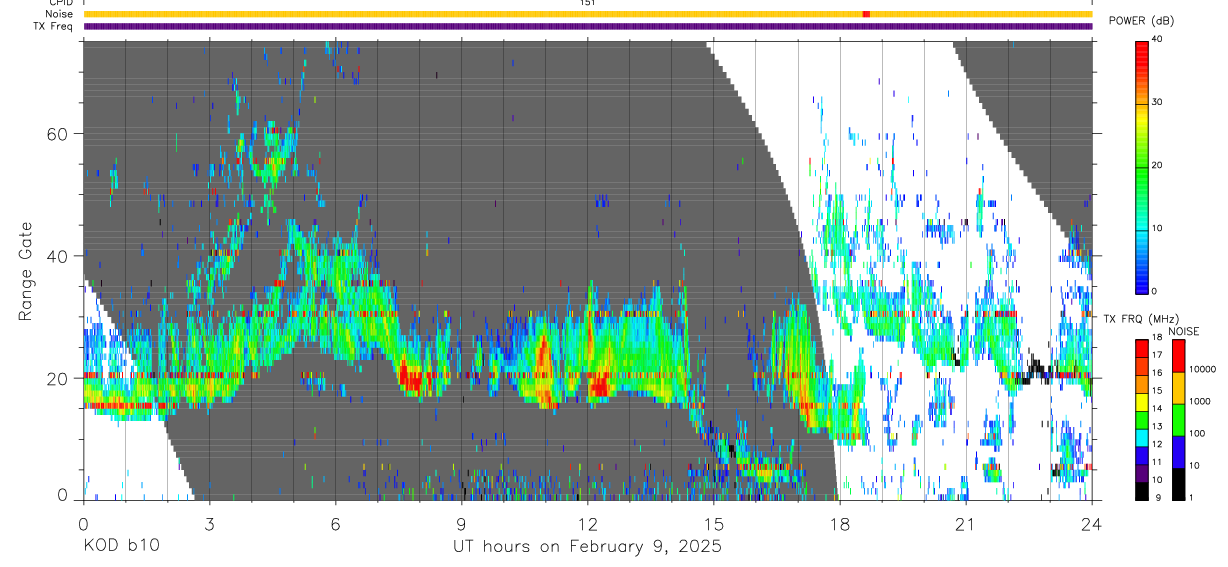Click the purple TX Freq strip above the plot
Viewport: 1228px width, 567px height.
pos(588,26)
